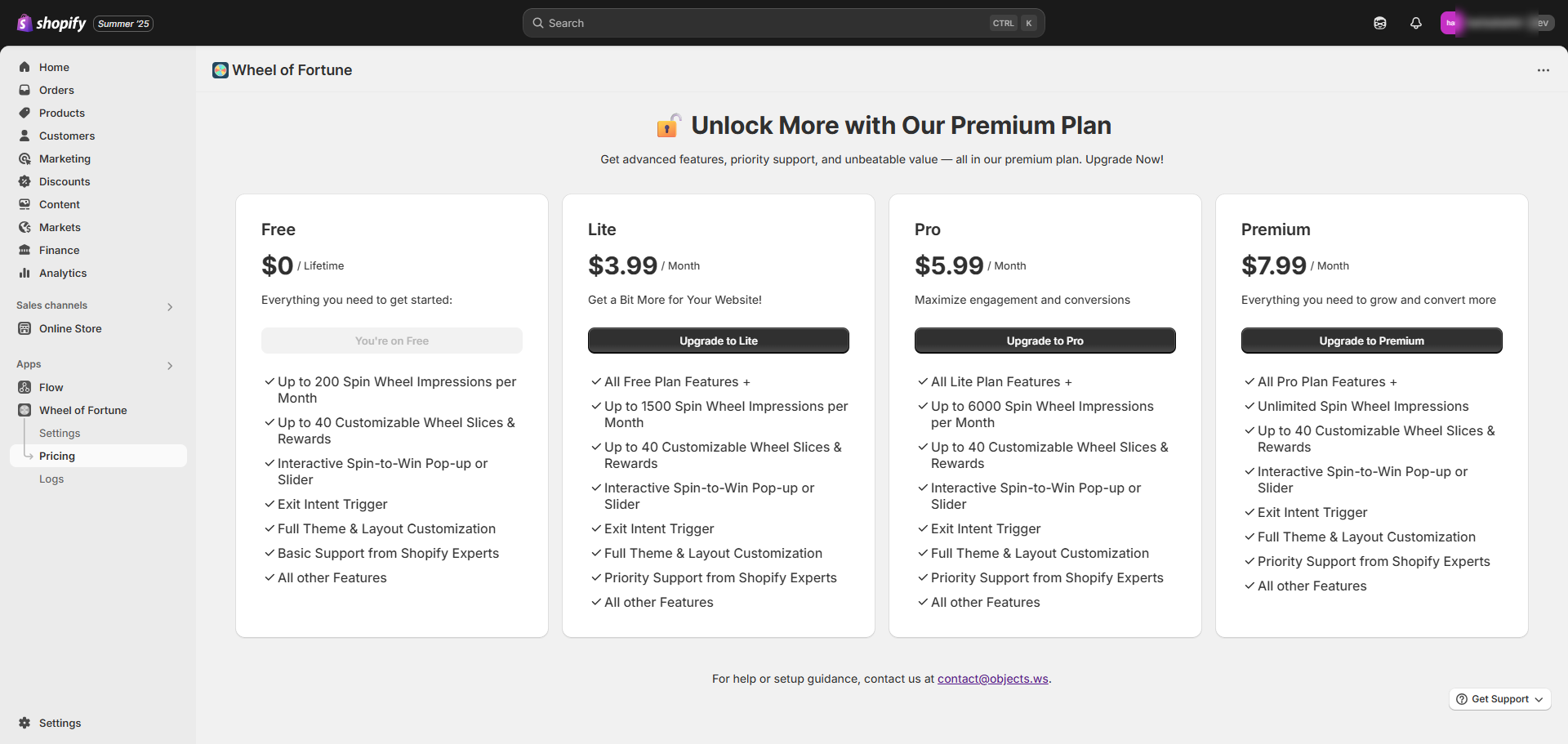Open the notifications bell icon
Viewport: 1568px width, 744px height.
[1416, 23]
